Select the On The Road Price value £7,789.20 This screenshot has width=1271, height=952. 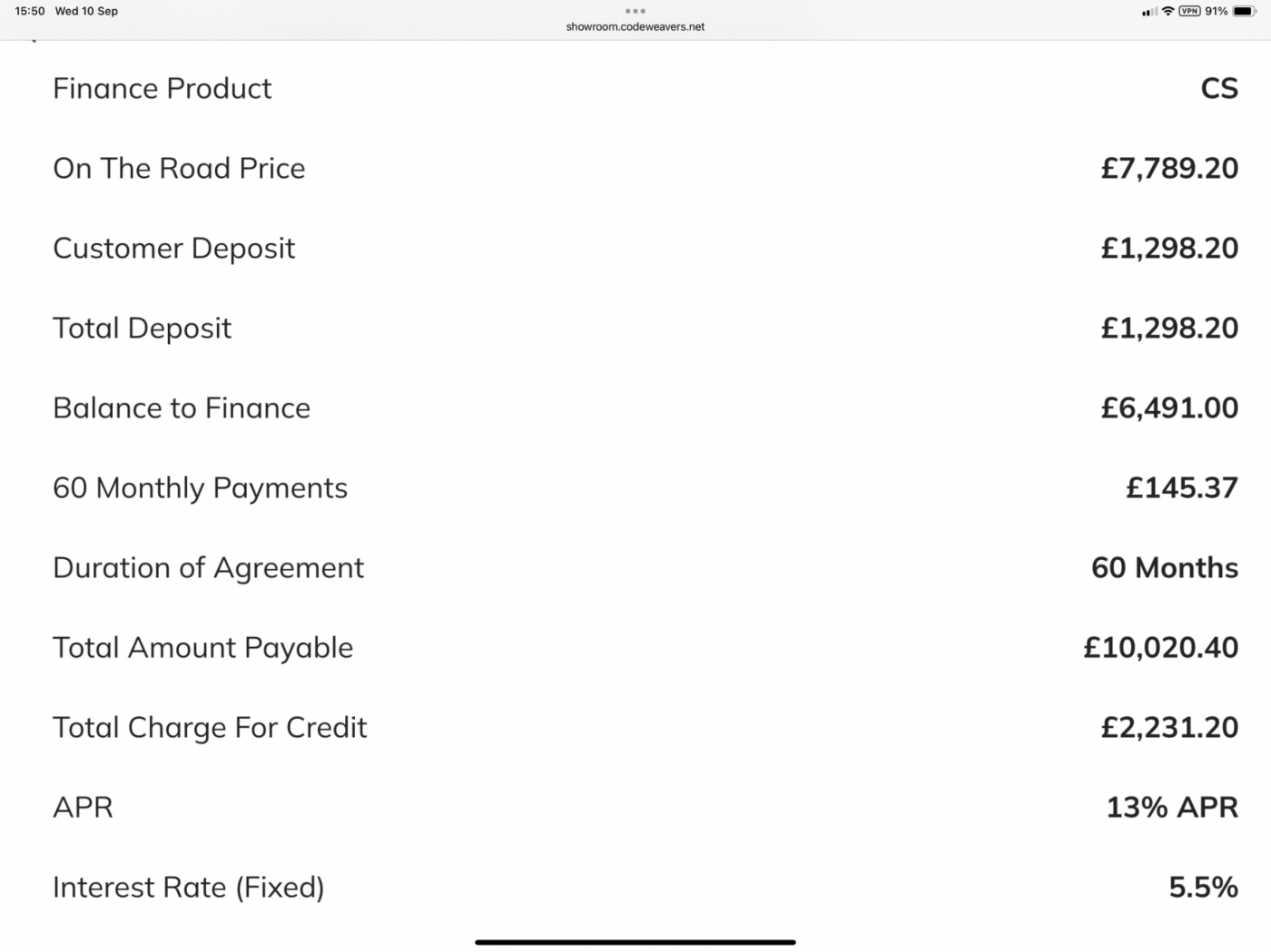1169,168
